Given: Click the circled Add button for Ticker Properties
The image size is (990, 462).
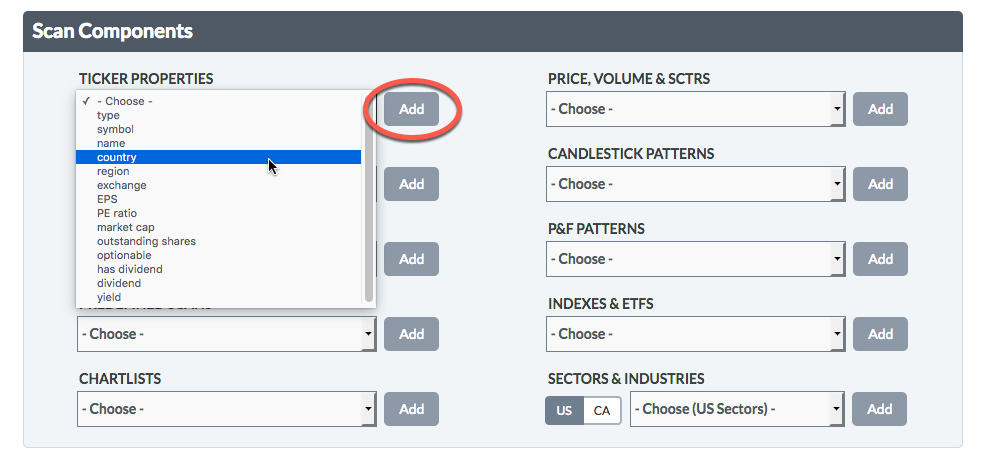Looking at the screenshot, I should [x=412, y=109].
